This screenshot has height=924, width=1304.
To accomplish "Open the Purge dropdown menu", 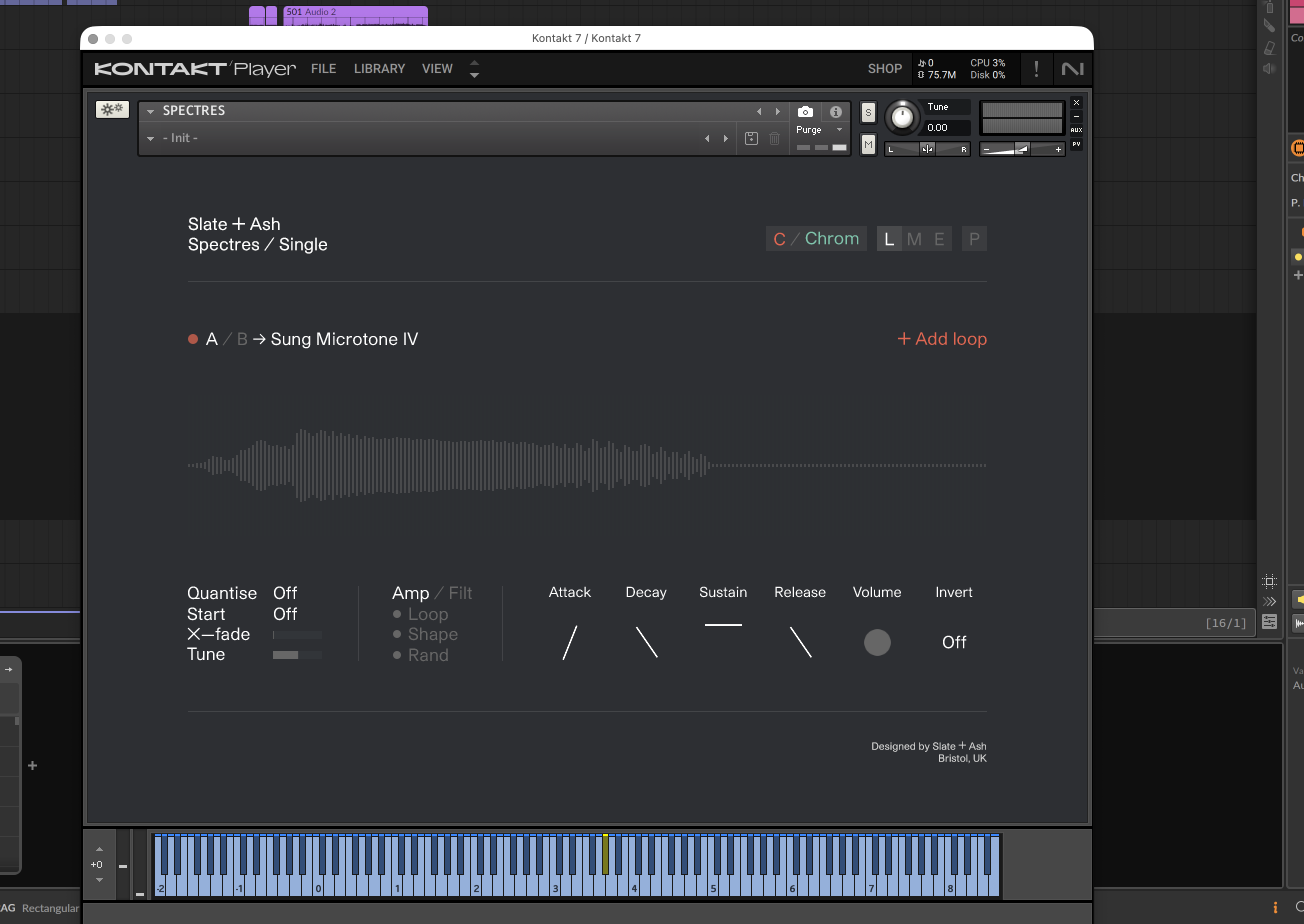I will click(819, 129).
